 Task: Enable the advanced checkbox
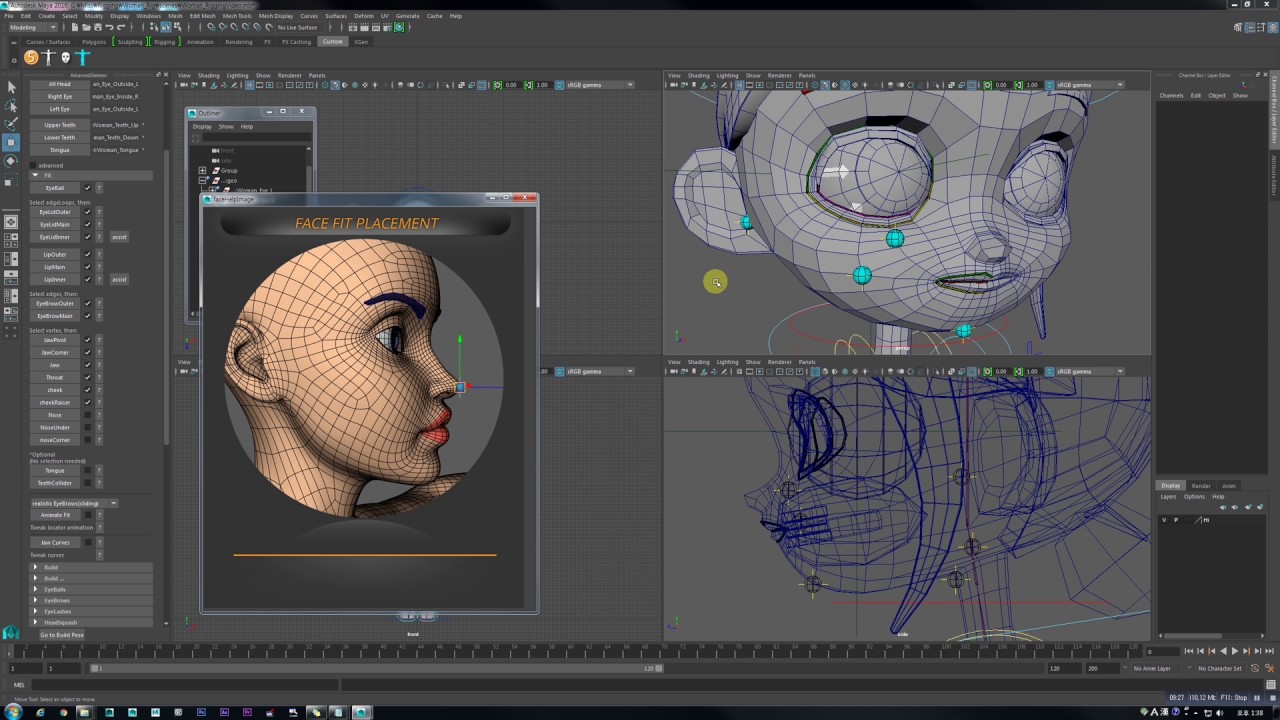(x=33, y=165)
